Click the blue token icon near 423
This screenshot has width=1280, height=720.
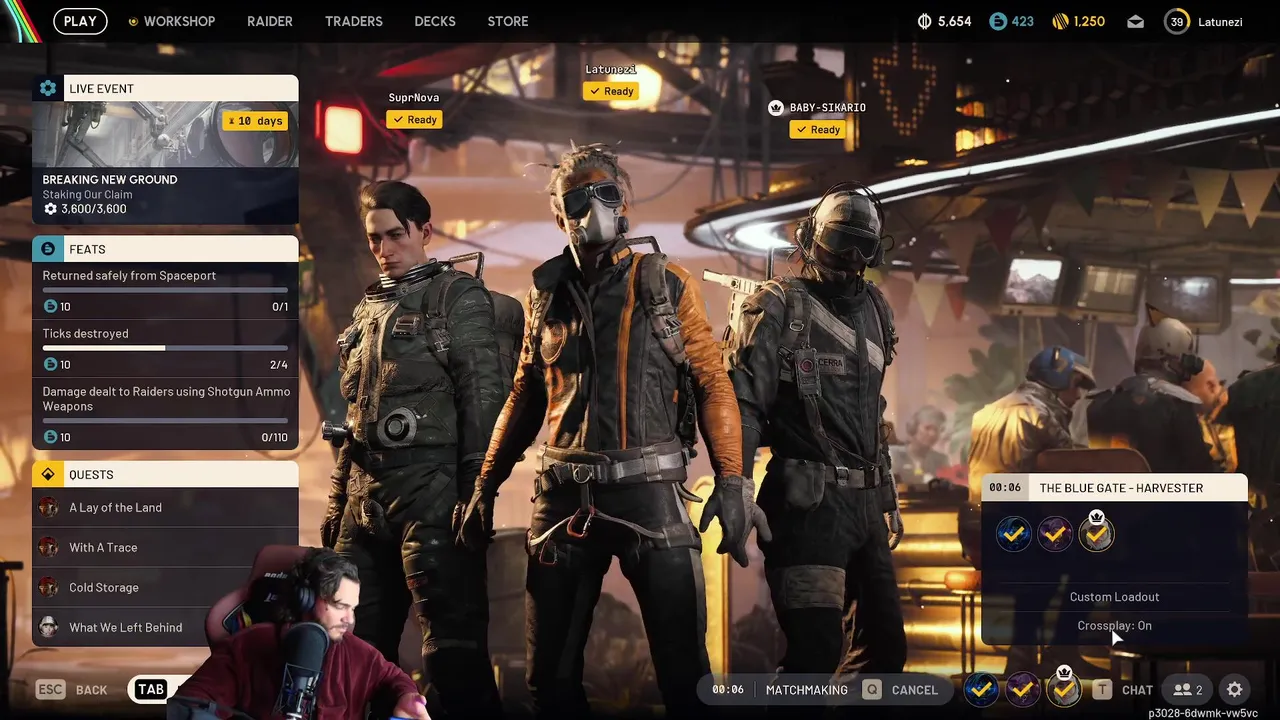(998, 21)
